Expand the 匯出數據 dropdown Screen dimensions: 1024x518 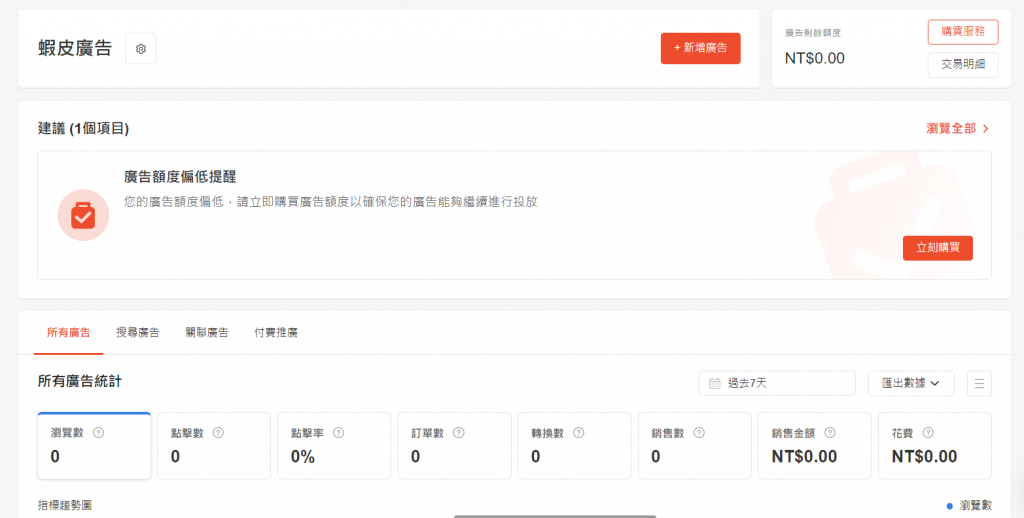[x=911, y=383]
